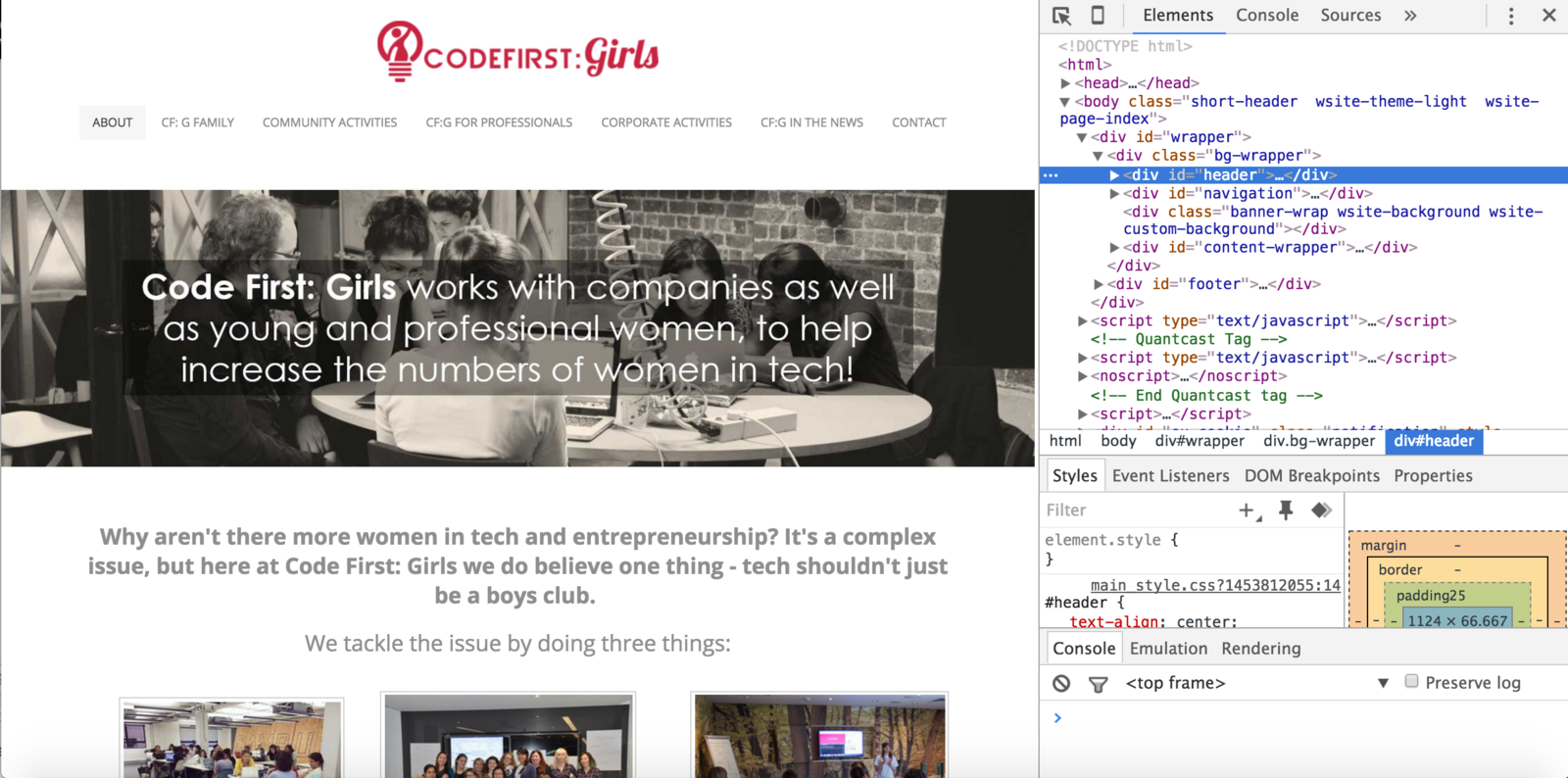Select div#wrapper breadcrumb
The height and width of the screenshot is (778, 1568).
pyautogui.click(x=1200, y=441)
